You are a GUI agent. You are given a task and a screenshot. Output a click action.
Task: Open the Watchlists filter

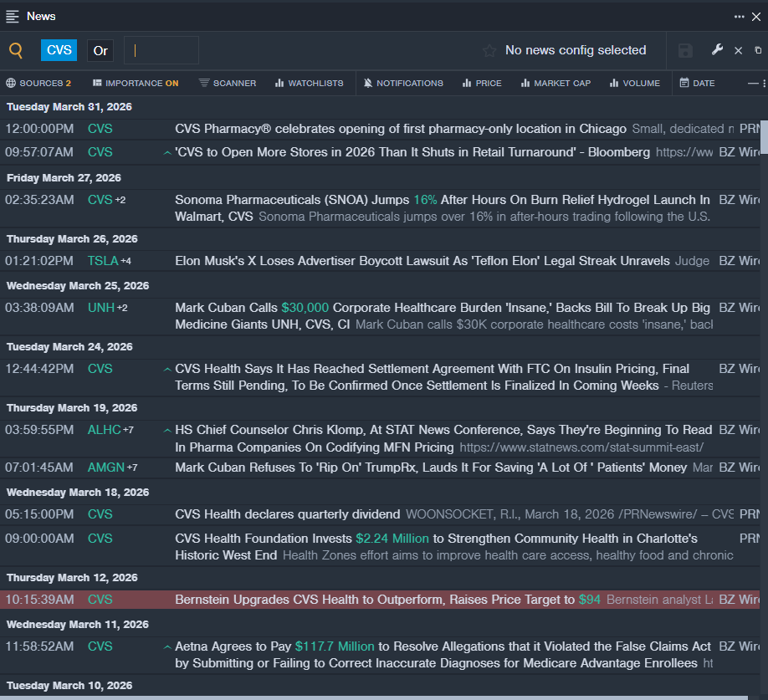click(x=309, y=83)
